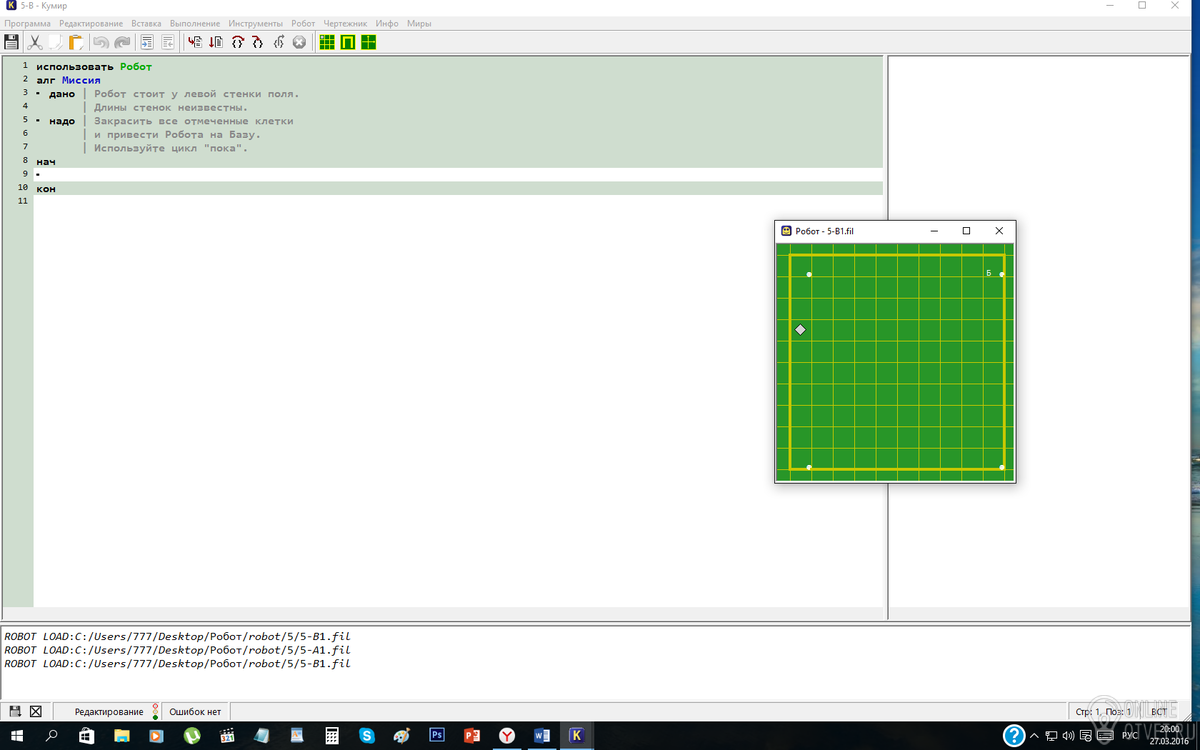Open the Инструменты menu
This screenshot has height=750, width=1200.
pyautogui.click(x=255, y=23)
